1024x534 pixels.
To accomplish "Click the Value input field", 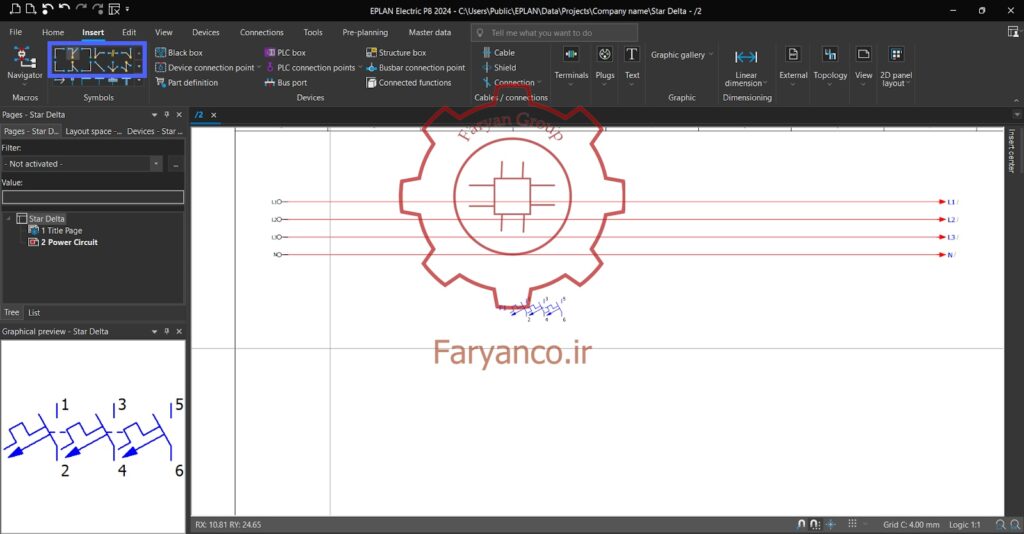I will click(x=93, y=197).
